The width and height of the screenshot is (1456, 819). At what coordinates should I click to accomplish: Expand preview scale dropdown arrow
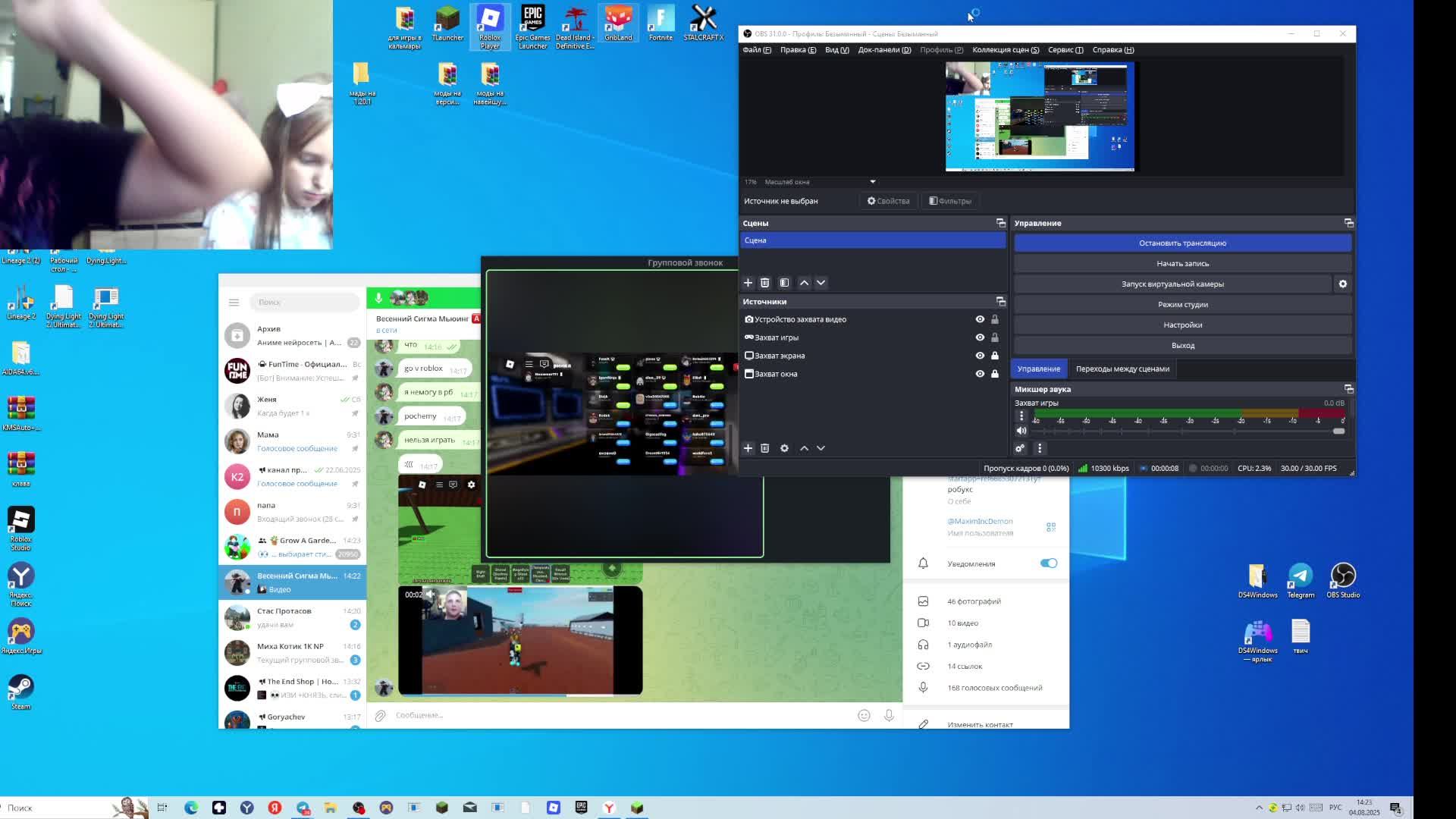click(872, 182)
